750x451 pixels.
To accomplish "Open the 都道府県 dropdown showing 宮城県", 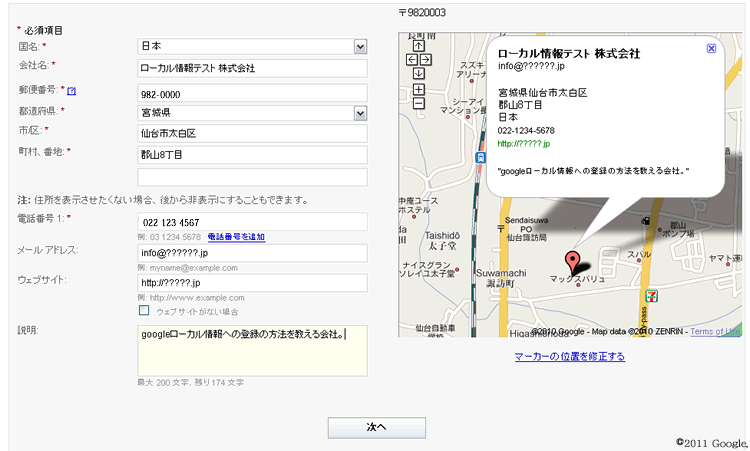I will pyautogui.click(x=253, y=113).
